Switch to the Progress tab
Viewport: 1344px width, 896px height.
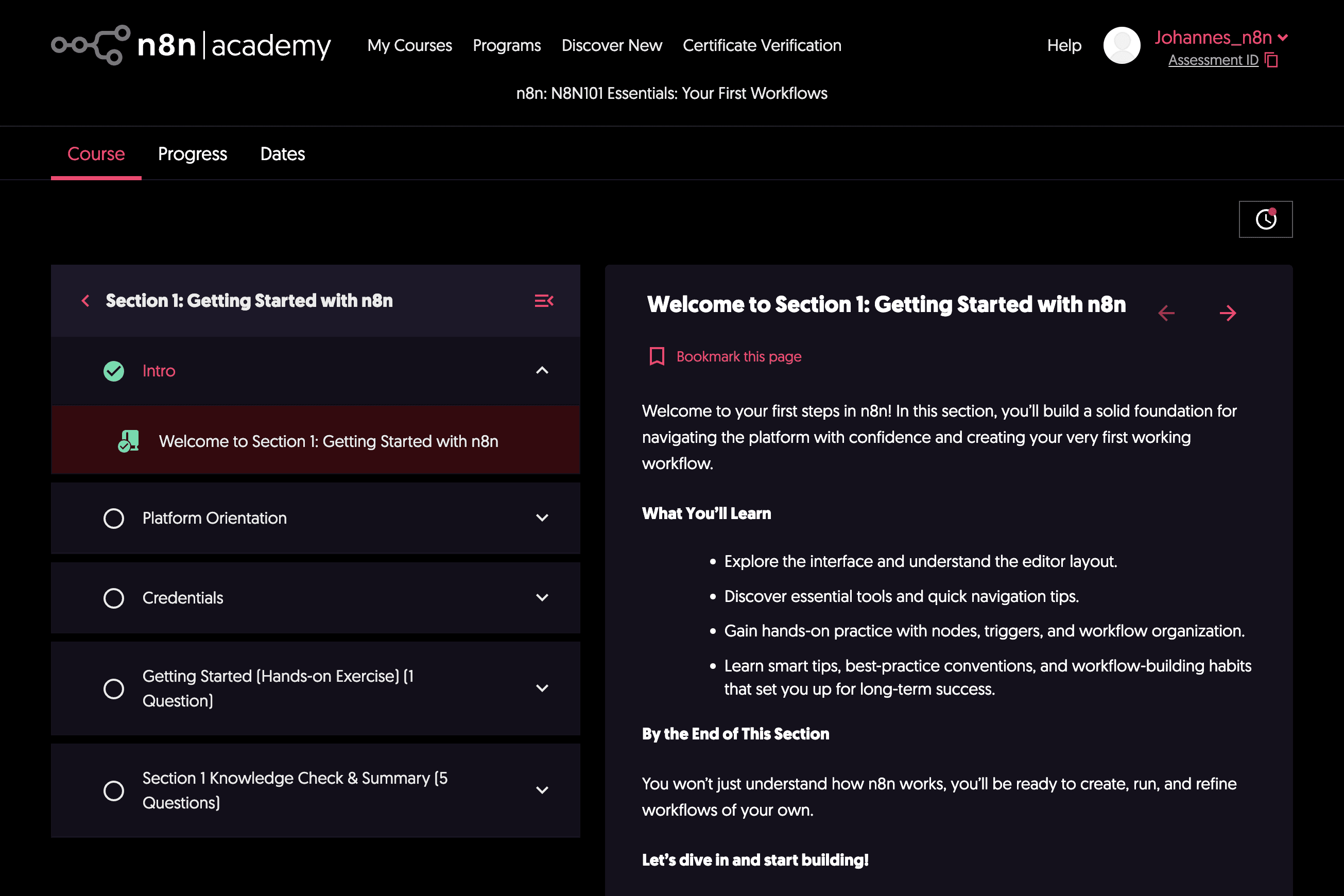point(193,154)
